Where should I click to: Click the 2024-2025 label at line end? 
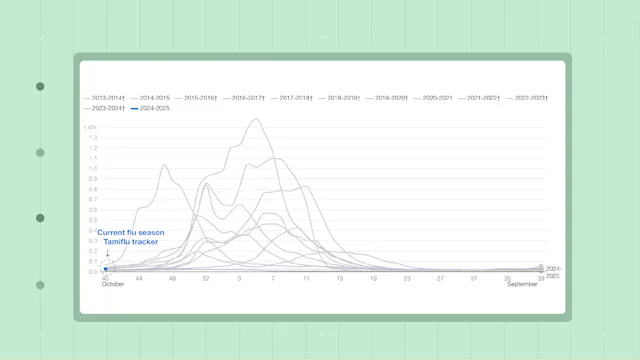[x=553, y=272]
